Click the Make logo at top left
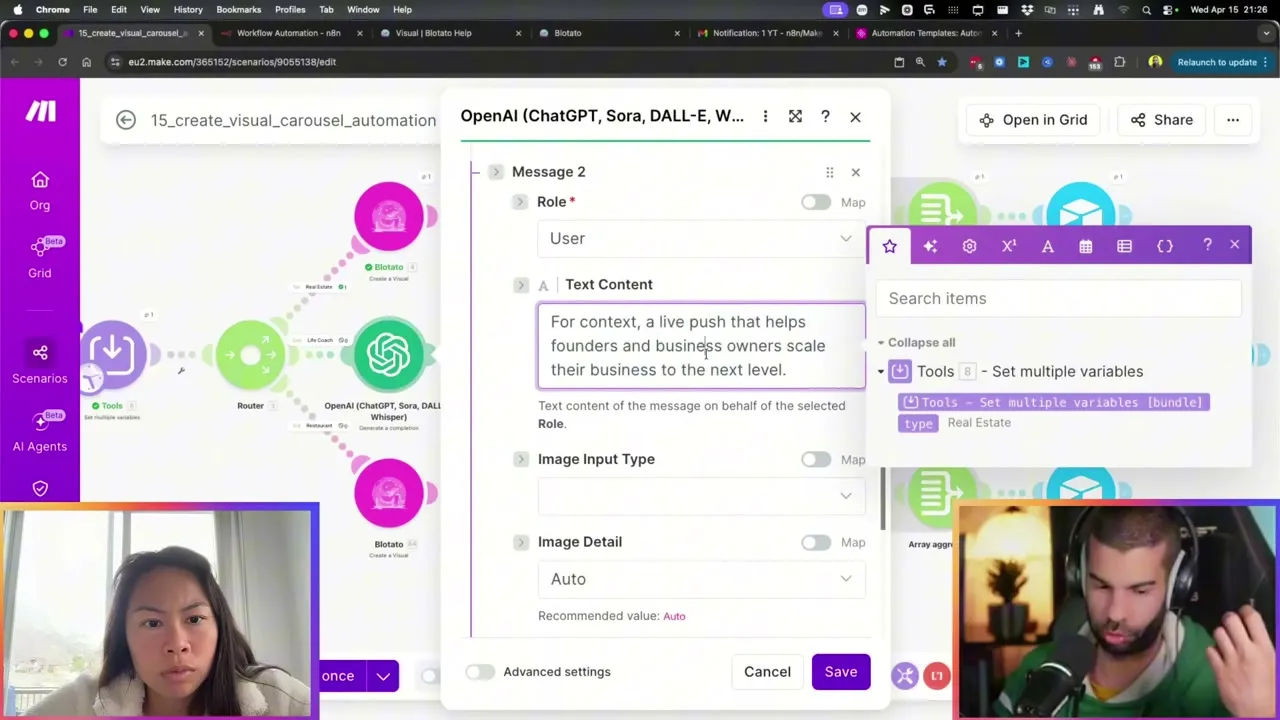This screenshot has height=720, width=1280. (40, 111)
